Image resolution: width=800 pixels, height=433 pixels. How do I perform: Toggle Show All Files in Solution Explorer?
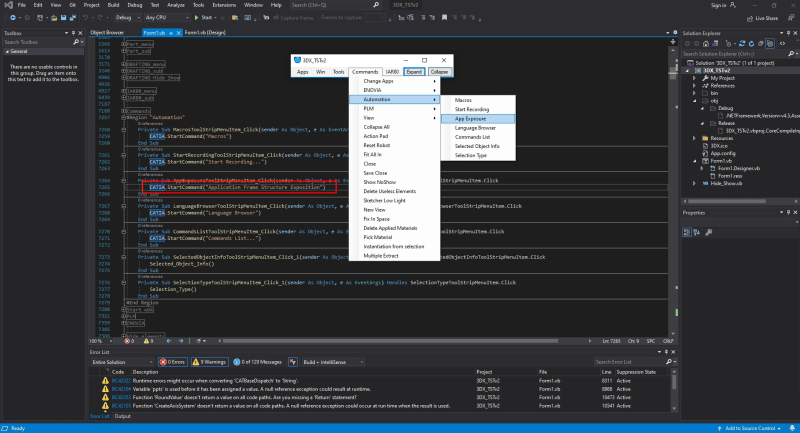(x=770, y=44)
